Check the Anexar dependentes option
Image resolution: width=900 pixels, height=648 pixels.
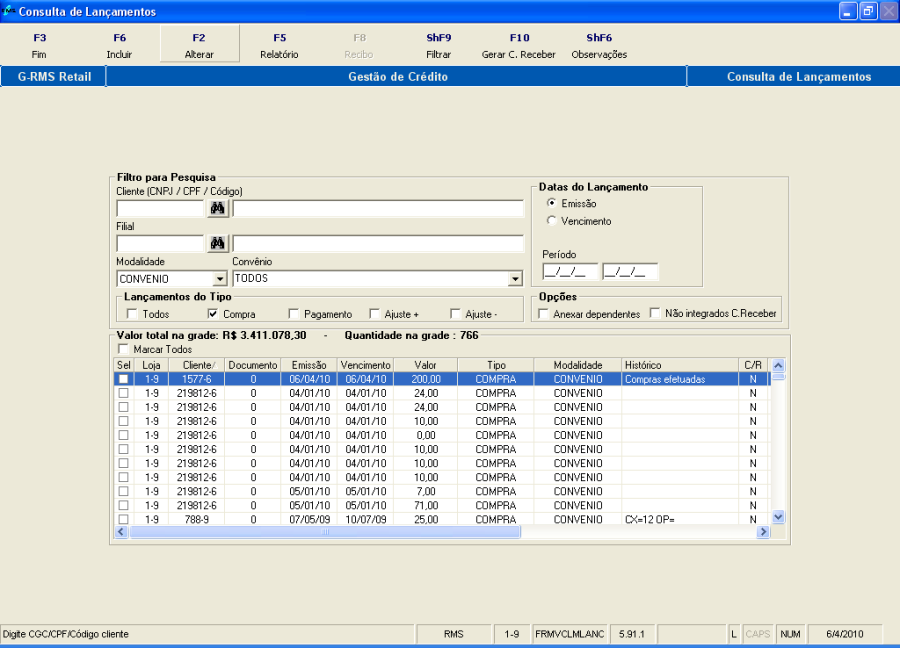pos(544,314)
